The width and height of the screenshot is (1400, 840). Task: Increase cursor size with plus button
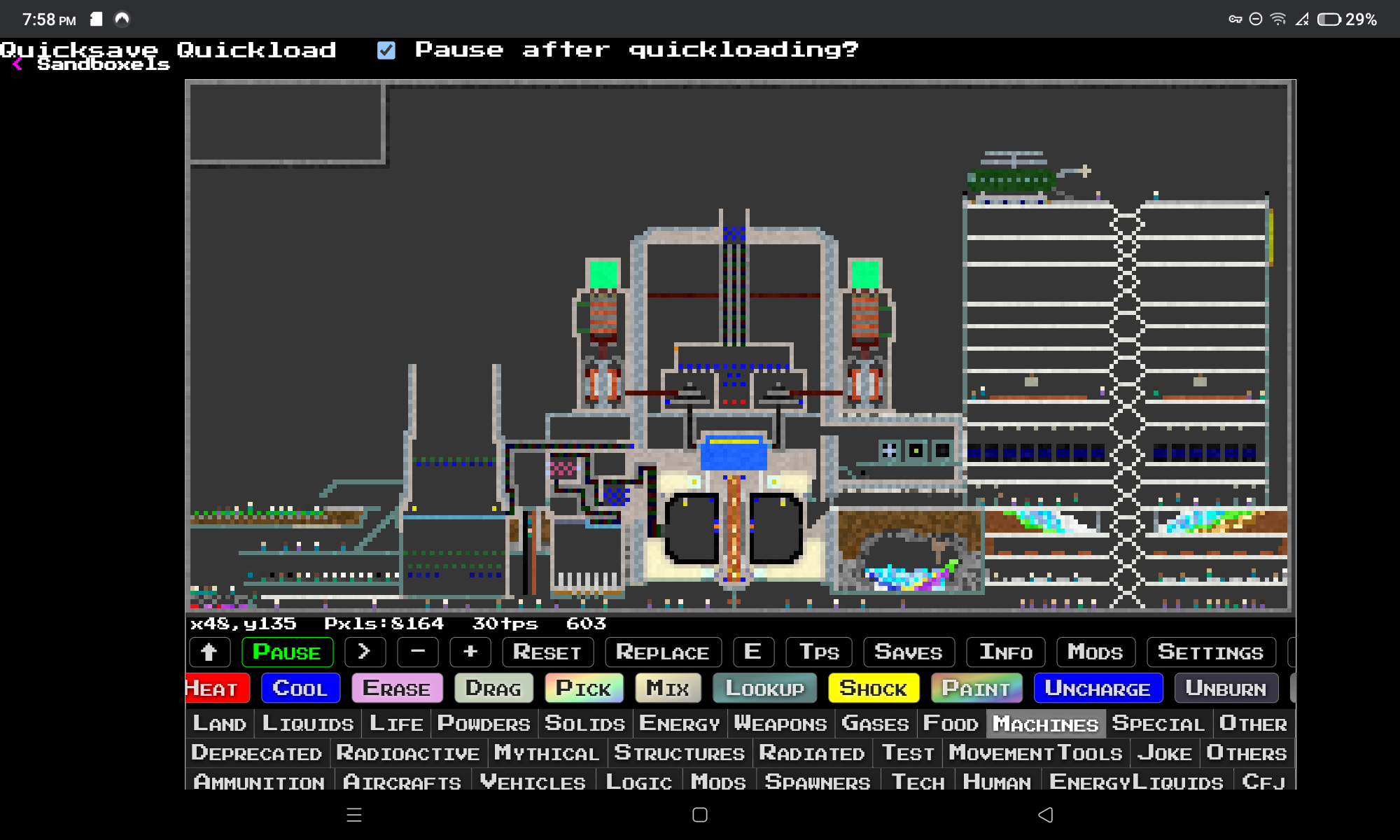pyautogui.click(x=470, y=652)
